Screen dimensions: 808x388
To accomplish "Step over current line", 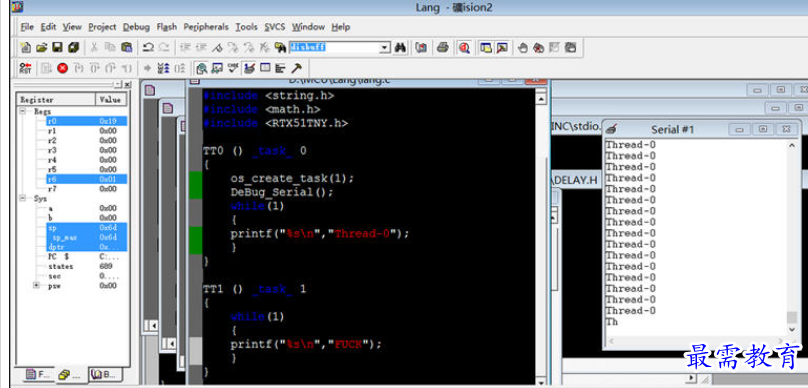I will tap(94, 68).
